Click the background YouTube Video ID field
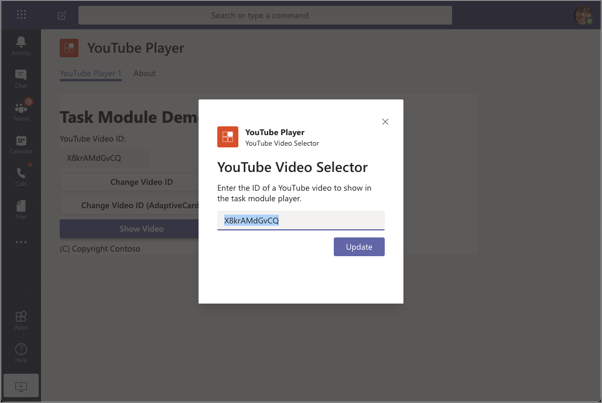The image size is (602, 403). [x=104, y=158]
